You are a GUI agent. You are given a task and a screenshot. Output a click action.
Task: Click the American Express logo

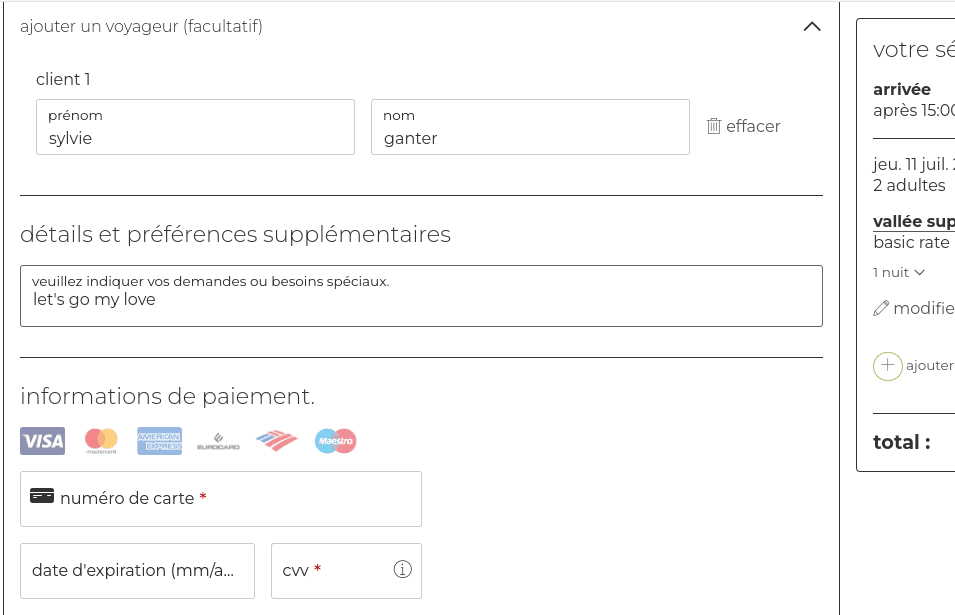pos(160,441)
